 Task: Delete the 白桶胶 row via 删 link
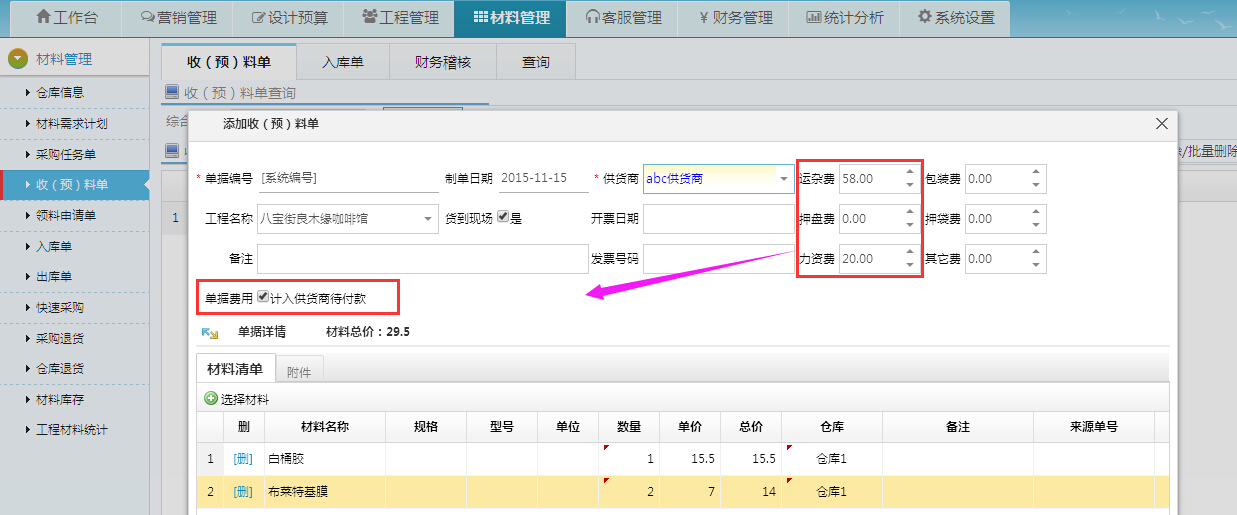pos(243,459)
